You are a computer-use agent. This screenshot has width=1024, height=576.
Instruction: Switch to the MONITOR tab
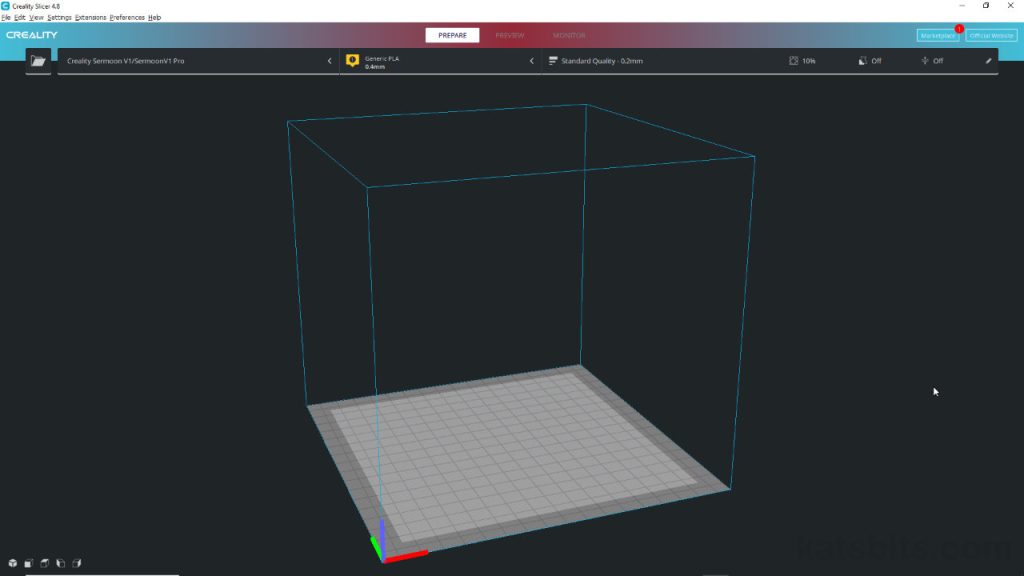coord(569,34)
